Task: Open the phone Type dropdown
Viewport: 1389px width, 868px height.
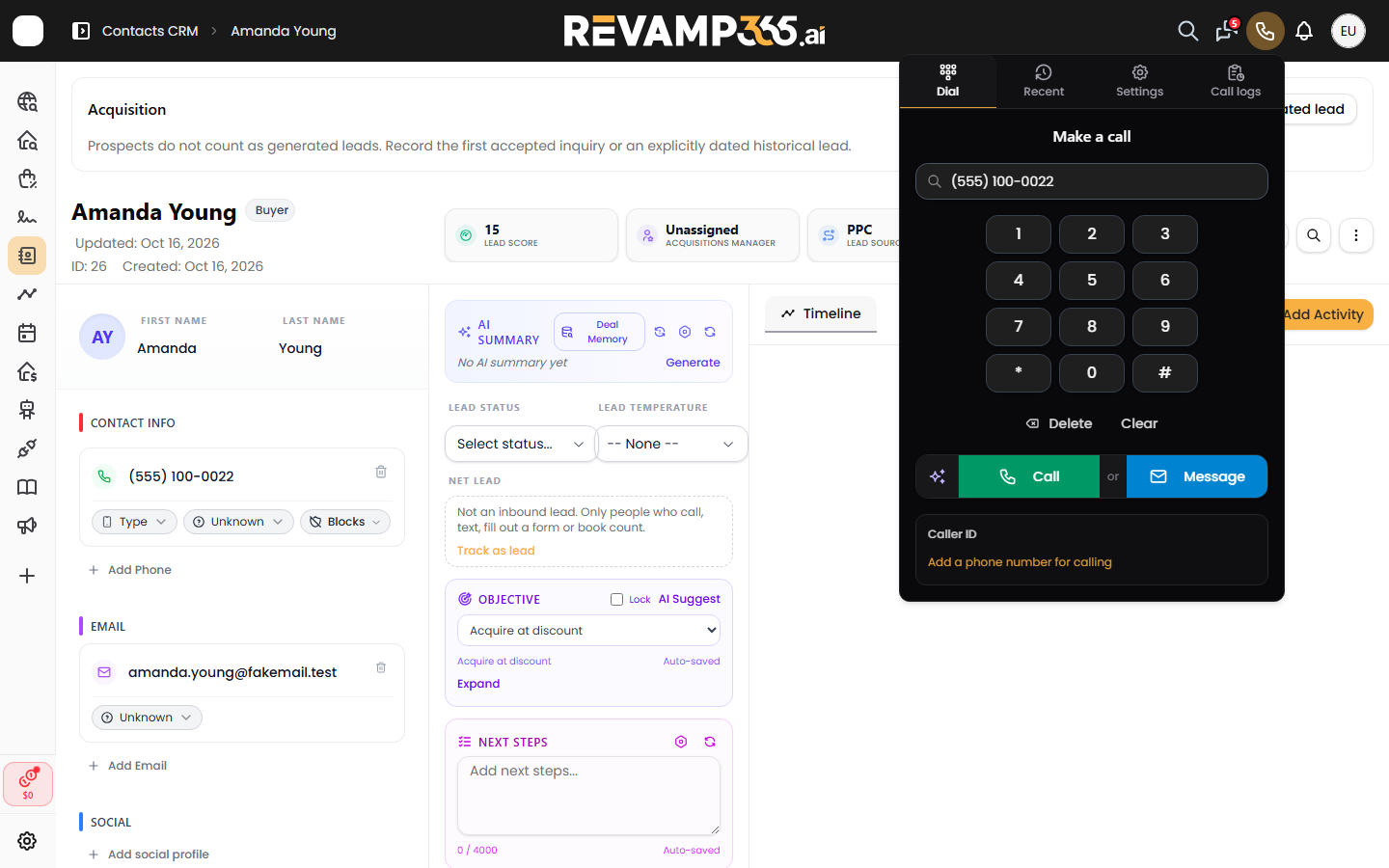Action: point(134,522)
